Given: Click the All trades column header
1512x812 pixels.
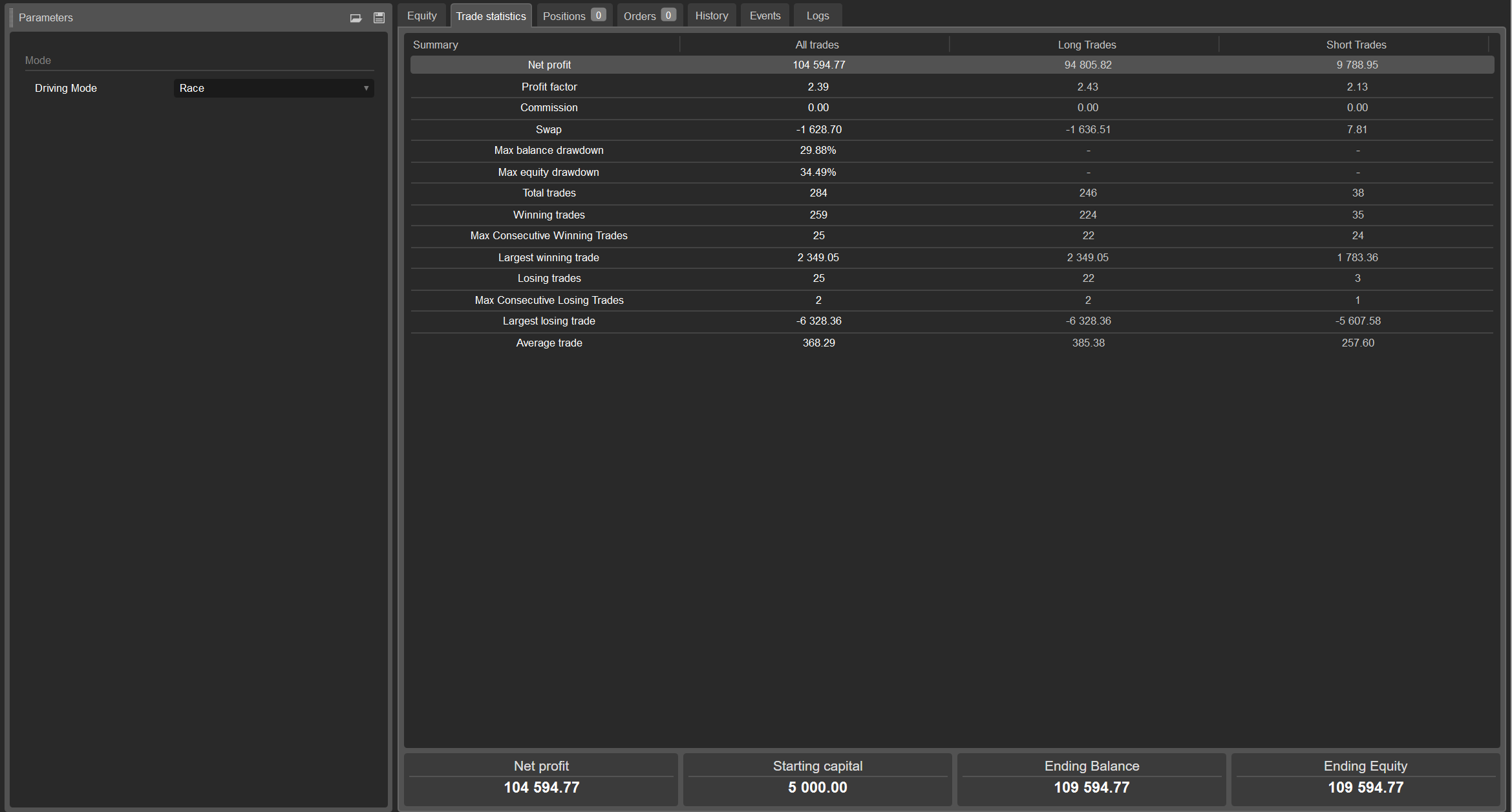Looking at the screenshot, I should click(816, 45).
